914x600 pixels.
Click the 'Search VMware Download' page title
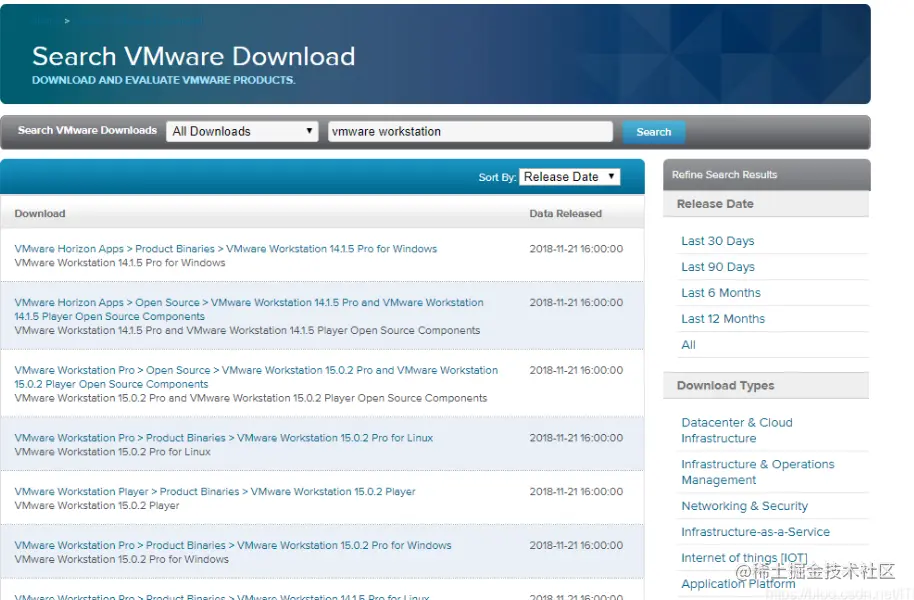click(194, 57)
